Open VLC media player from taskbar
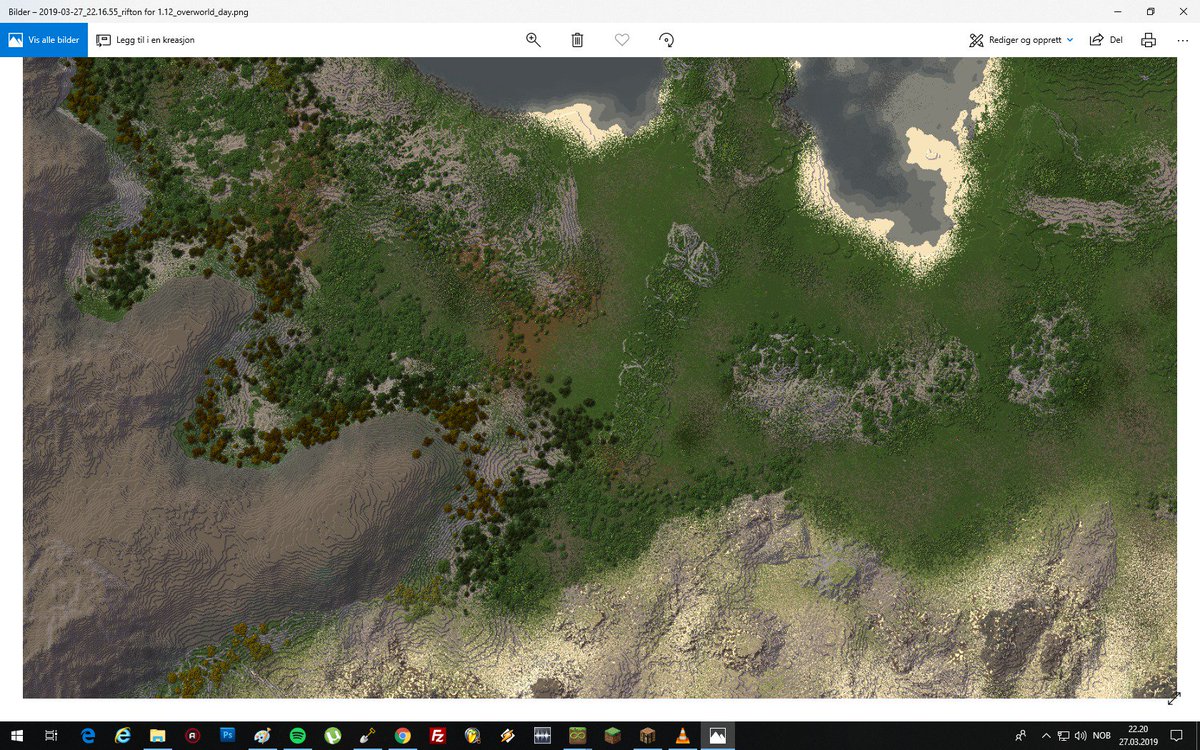The width and height of the screenshot is (1200, 750). click(x=682, y=735)
